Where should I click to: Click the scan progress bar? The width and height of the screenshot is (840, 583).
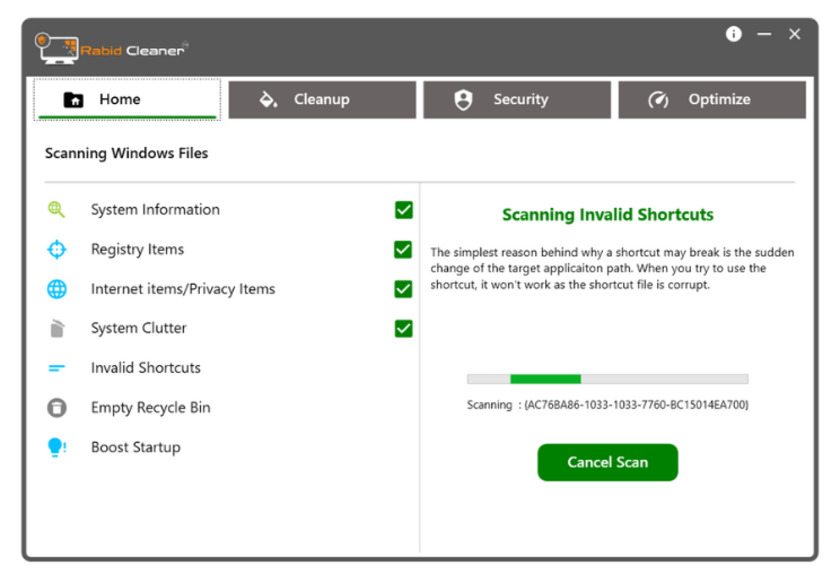click(x=607, y=379)
